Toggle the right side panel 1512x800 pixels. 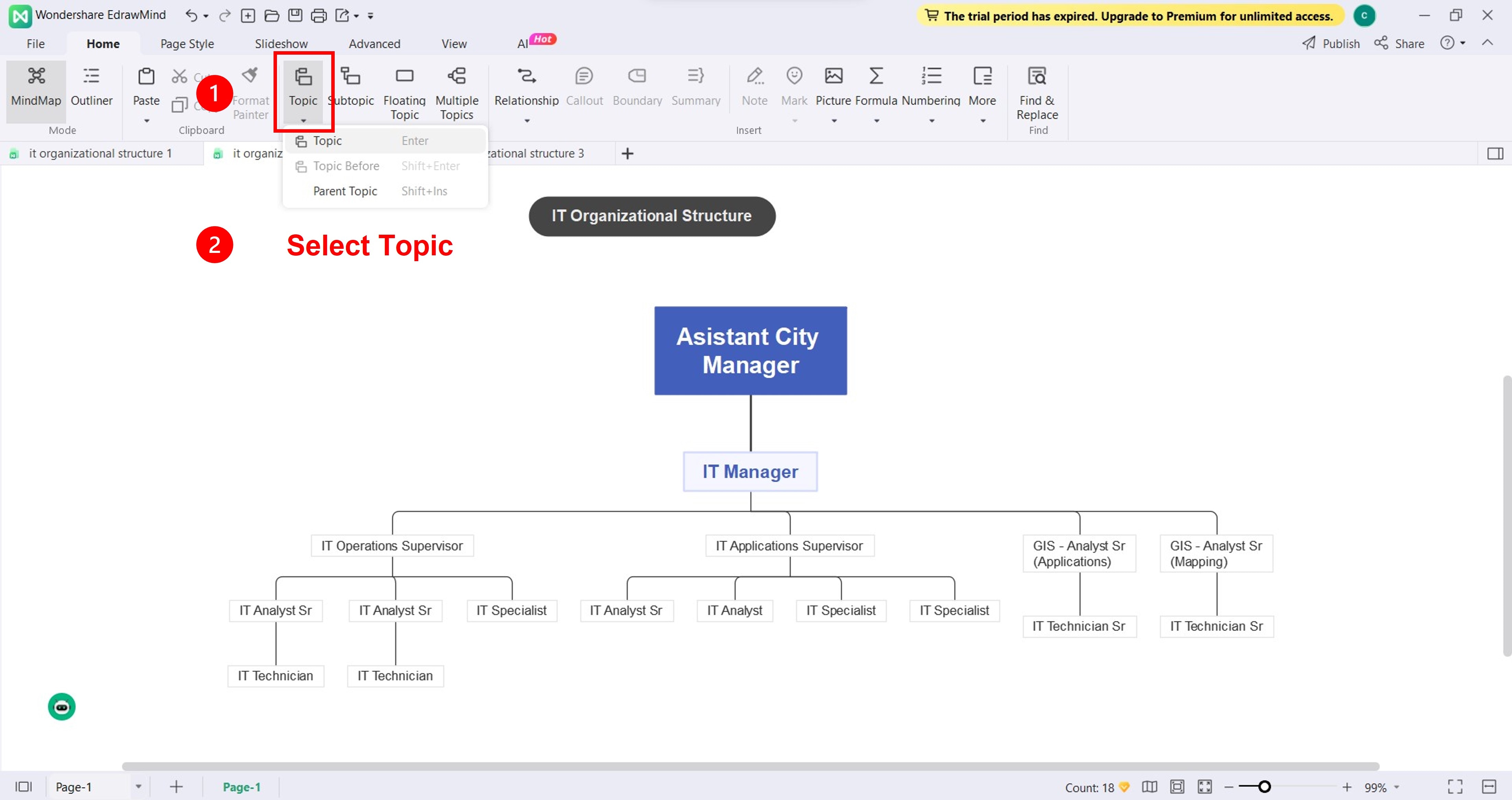coord(1495,154)
